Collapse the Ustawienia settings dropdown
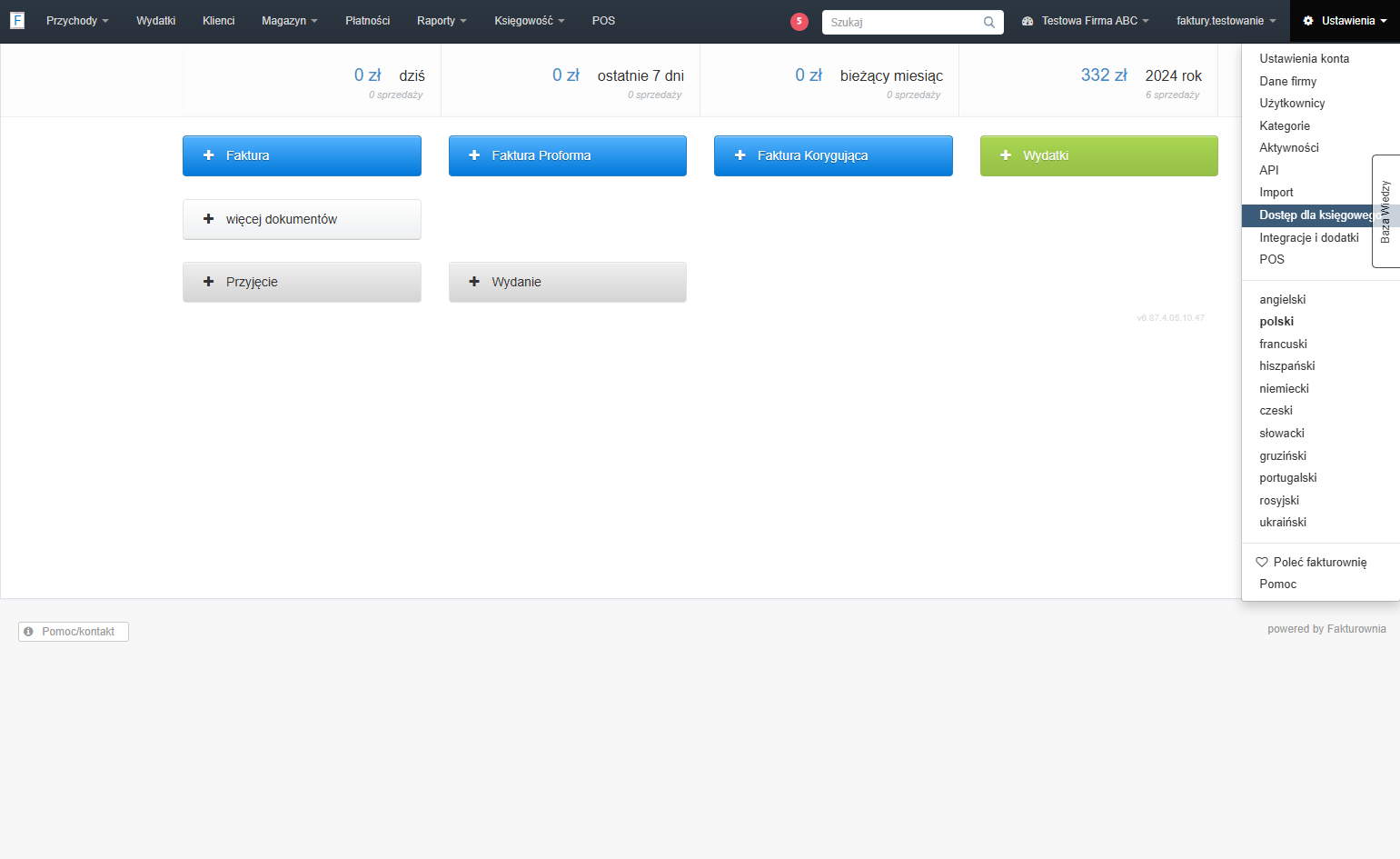The width and height of the screenshot is (1400, 859). click(1345, 21)
